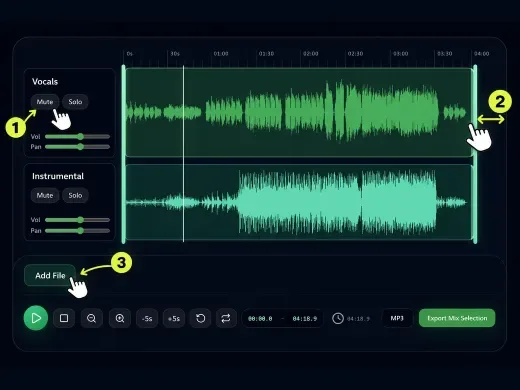
Task: Click the right selection handle of the waveform
Action: 475,154
